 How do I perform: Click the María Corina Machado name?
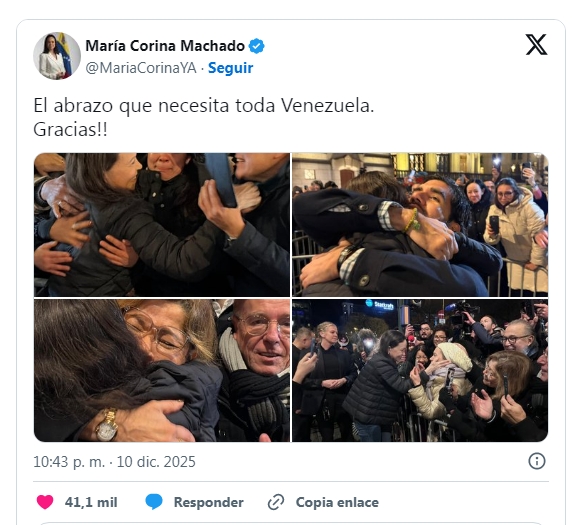[165, 46]
